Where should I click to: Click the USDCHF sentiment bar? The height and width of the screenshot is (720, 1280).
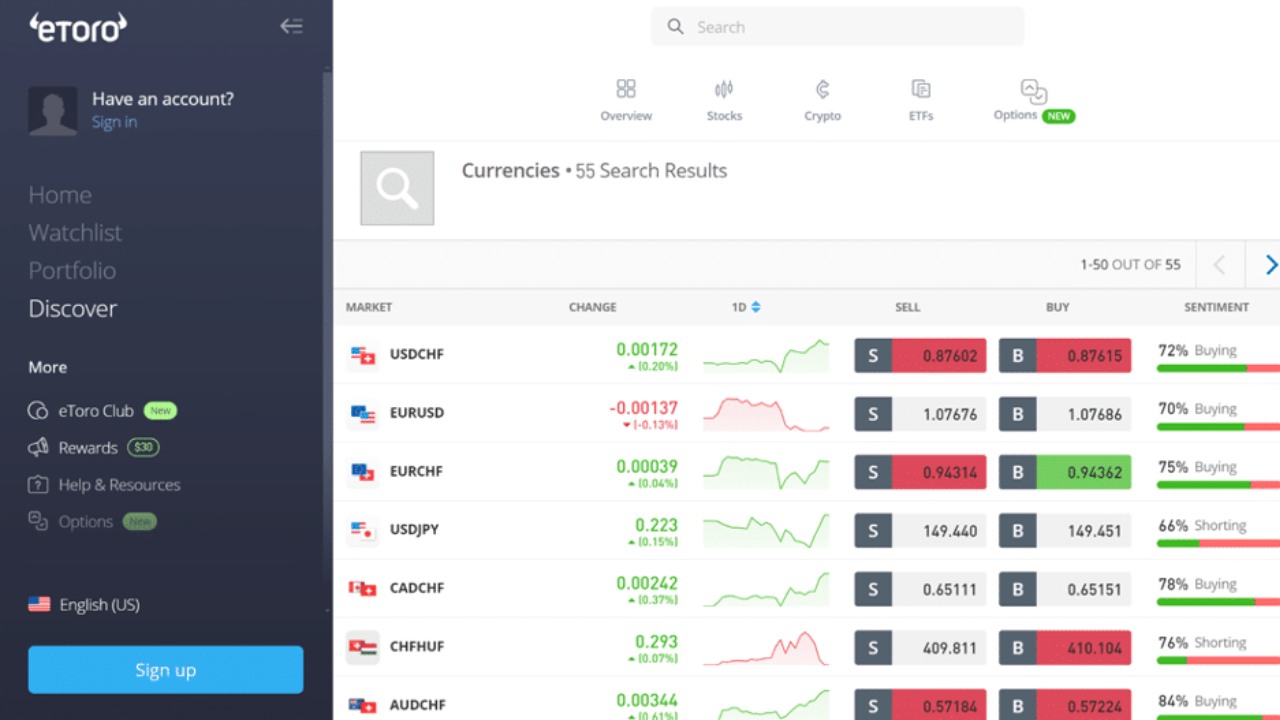pyautogui.click(x=1217, y=368)
